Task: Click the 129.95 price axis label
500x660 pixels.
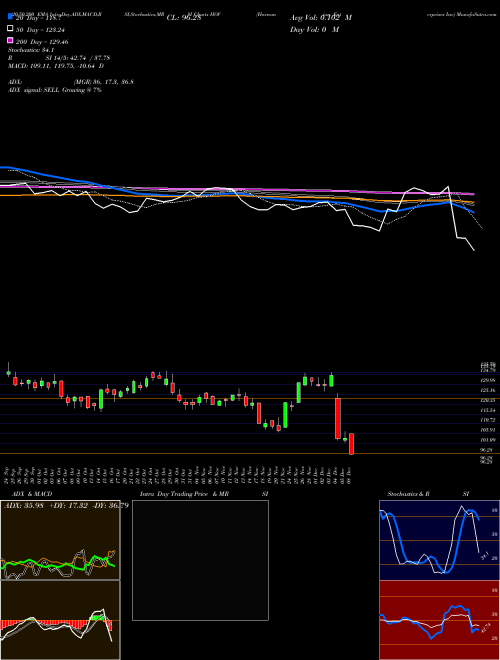Action: 488,380
